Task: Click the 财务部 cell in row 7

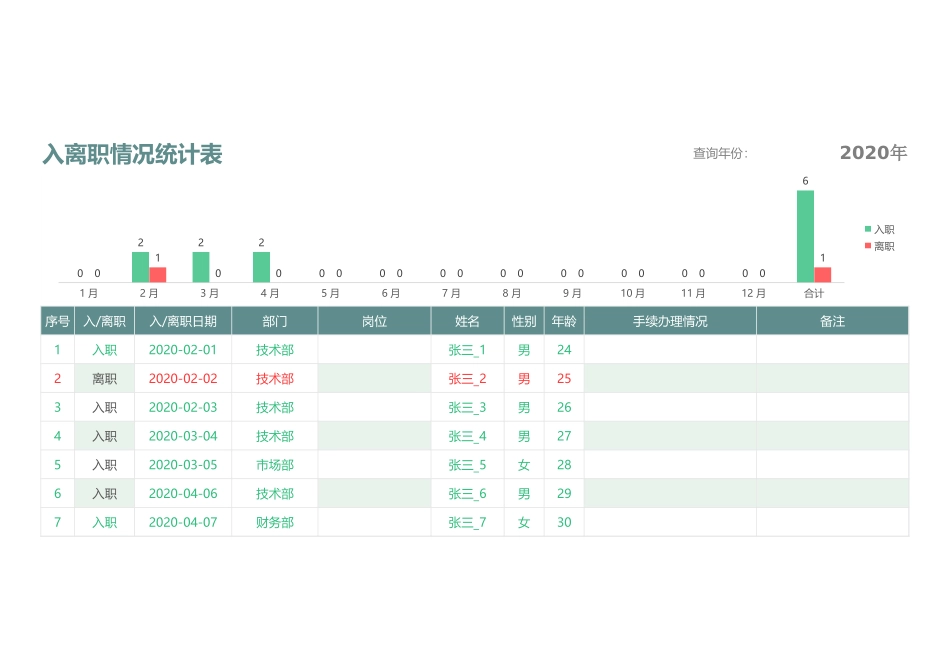Action: click(x=275, y=522)
